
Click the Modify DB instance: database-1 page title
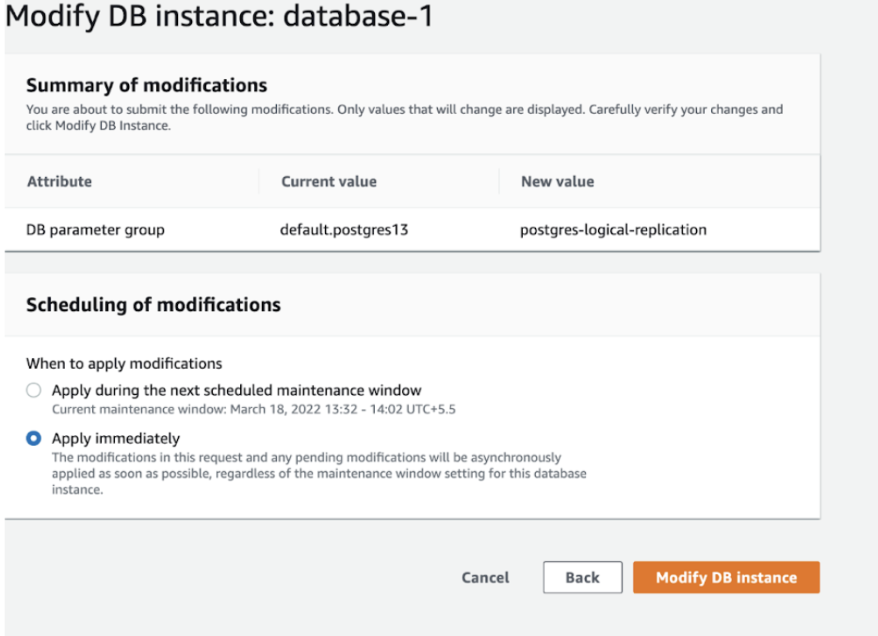219,15
